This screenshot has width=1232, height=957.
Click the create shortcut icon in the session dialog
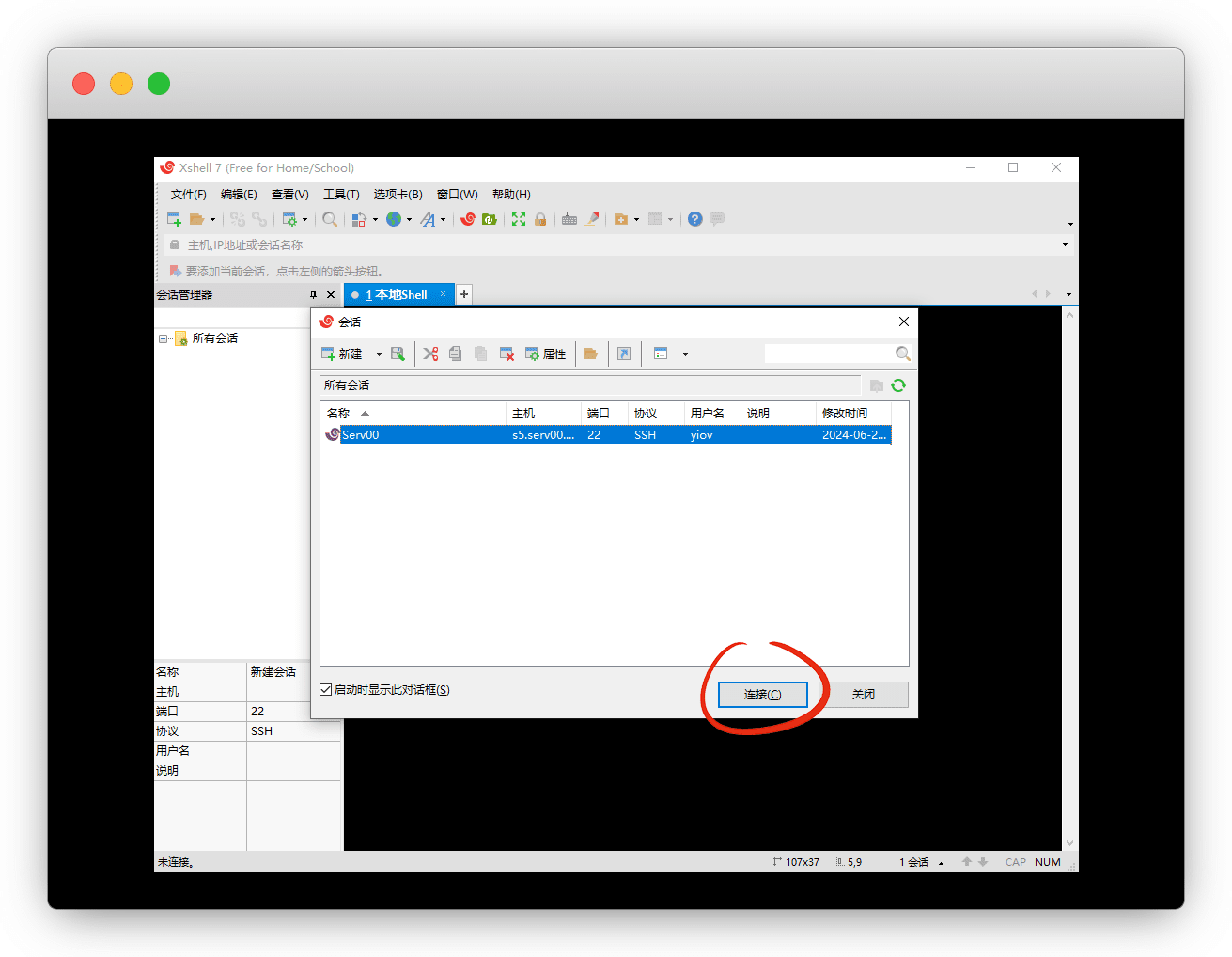624,354
